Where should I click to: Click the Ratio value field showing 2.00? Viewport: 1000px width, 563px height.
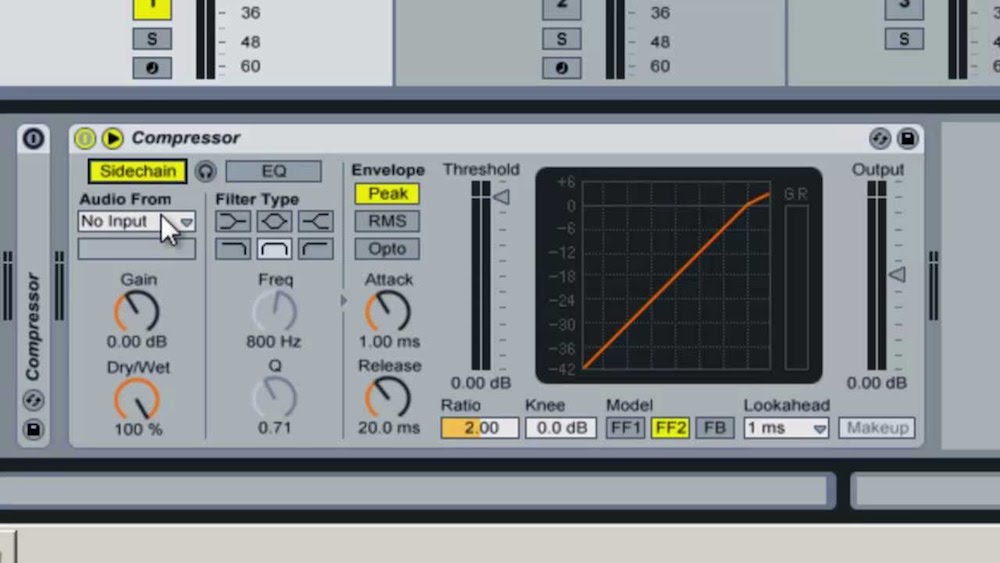[479, 428]
